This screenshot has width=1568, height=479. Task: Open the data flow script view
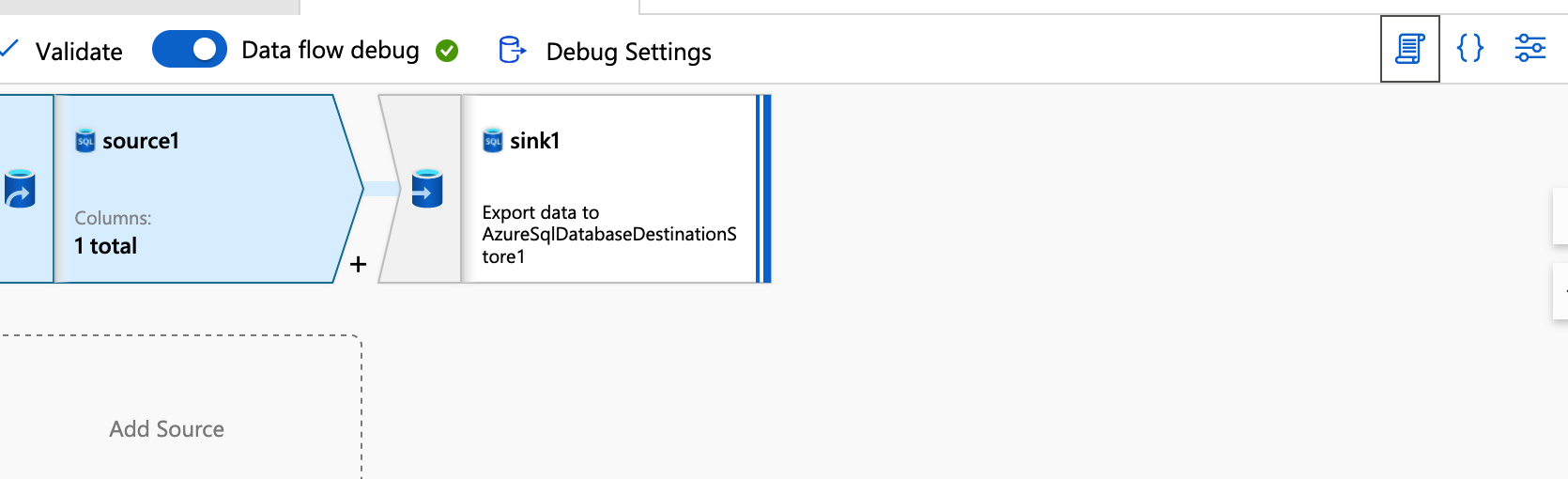click(x=1409, y=49)
